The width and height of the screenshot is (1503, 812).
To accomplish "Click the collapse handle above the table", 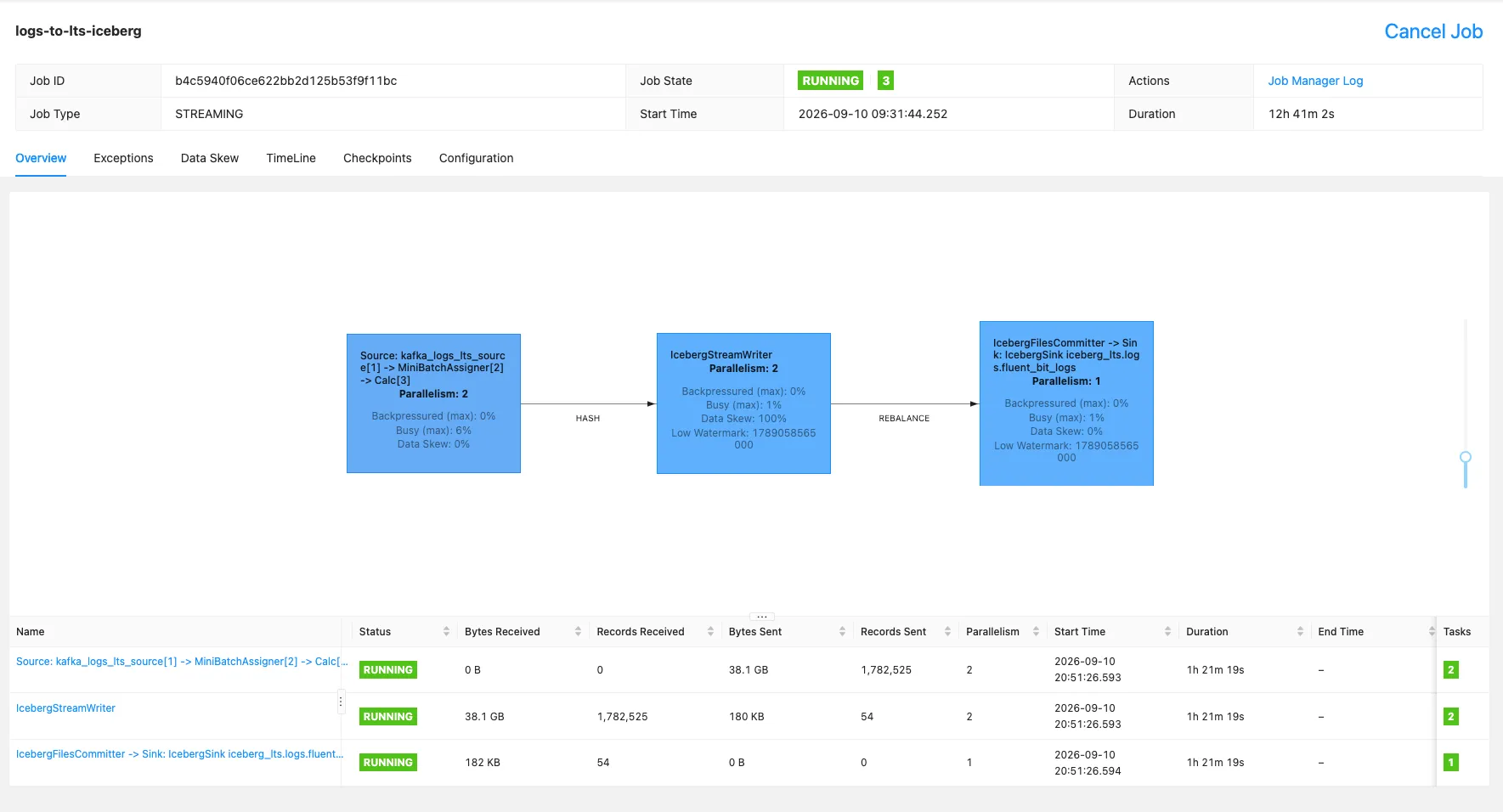I will pyautogui.click(x=762, y=616).
